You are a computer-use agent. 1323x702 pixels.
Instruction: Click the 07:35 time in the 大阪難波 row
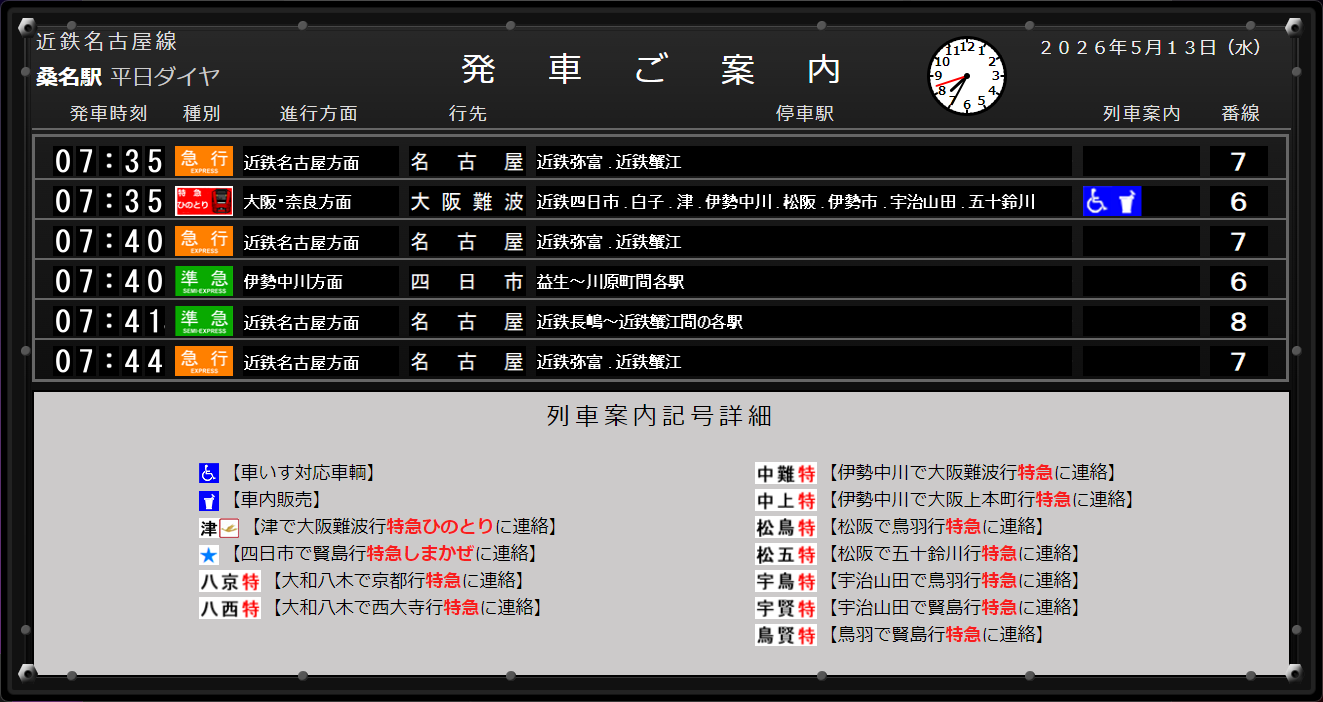coord(108,201)
